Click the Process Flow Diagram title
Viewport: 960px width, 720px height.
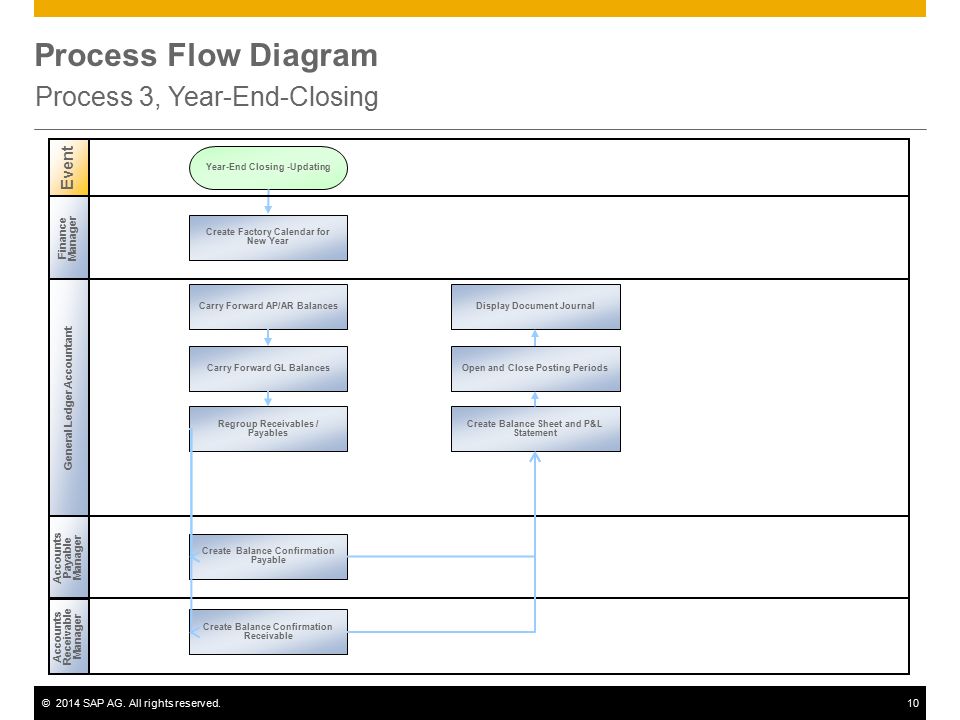[206, 55]
